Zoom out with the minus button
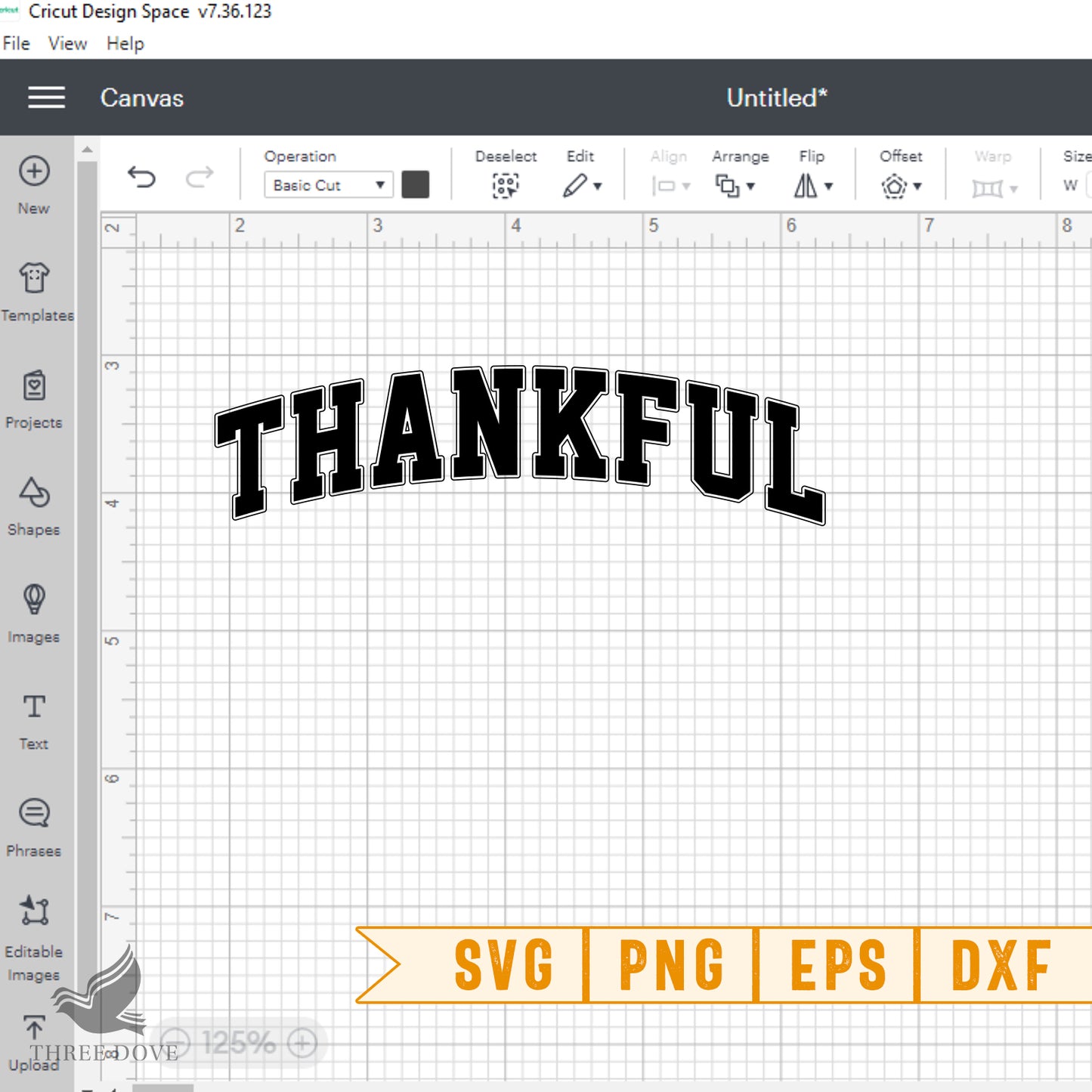This screenshot has height=1092, width=1092. pos(175,1043)
